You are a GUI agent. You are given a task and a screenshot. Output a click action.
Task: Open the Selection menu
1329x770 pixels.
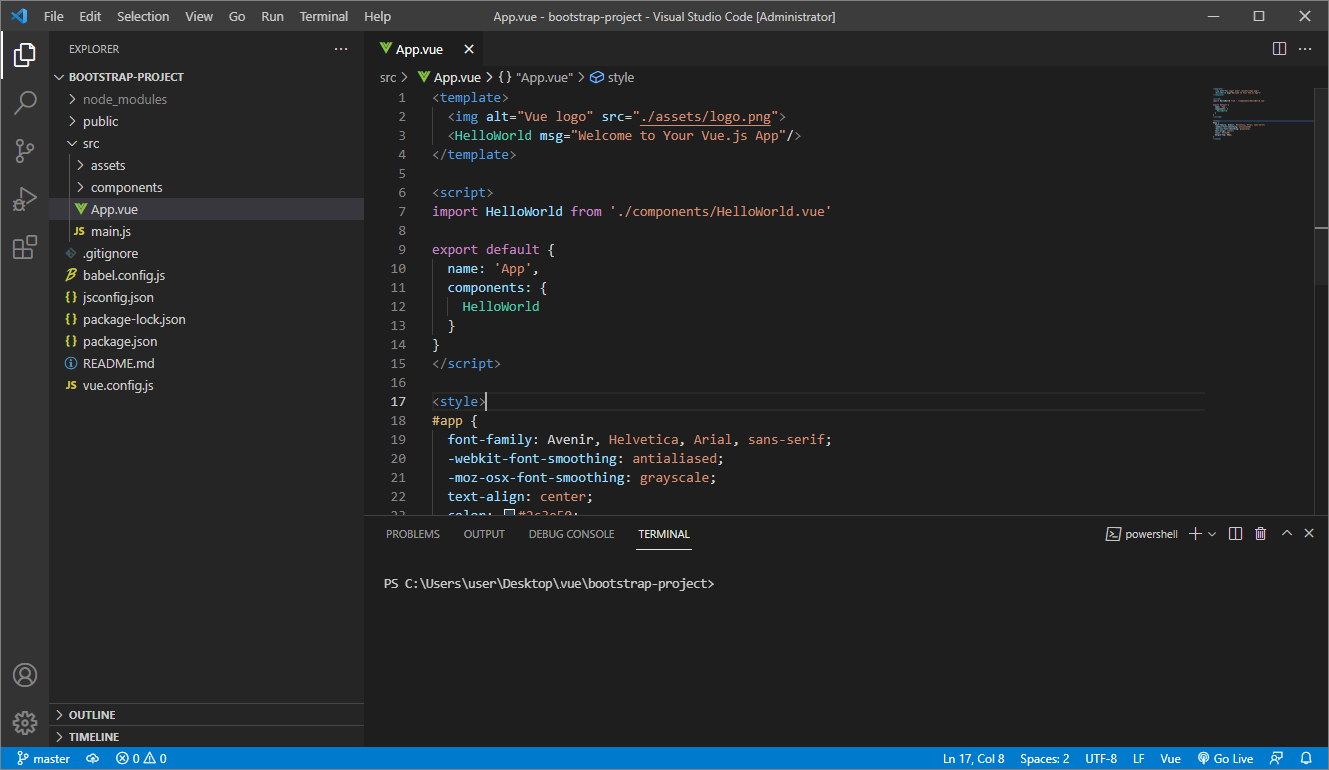pyautogui.click(x=143, y=17)
